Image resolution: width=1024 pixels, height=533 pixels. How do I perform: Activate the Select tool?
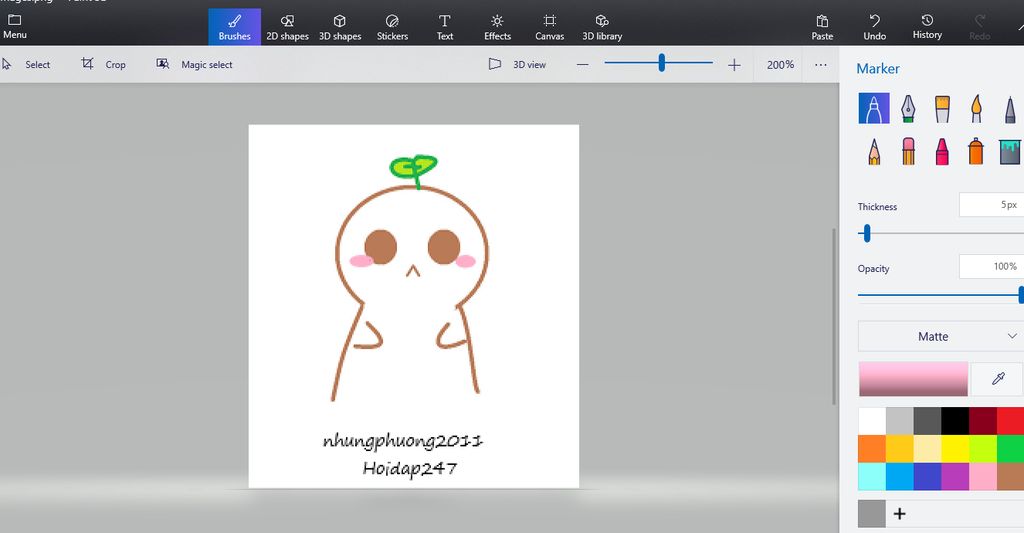26,64
